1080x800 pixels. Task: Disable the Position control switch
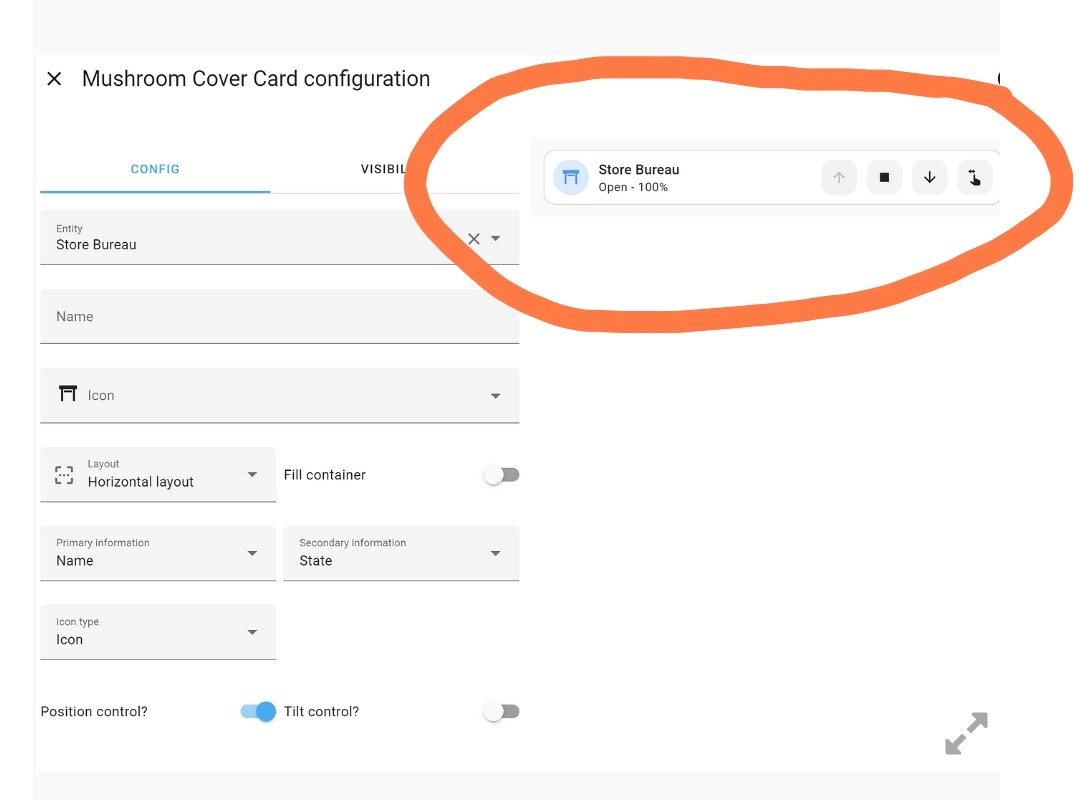(258, 711)
